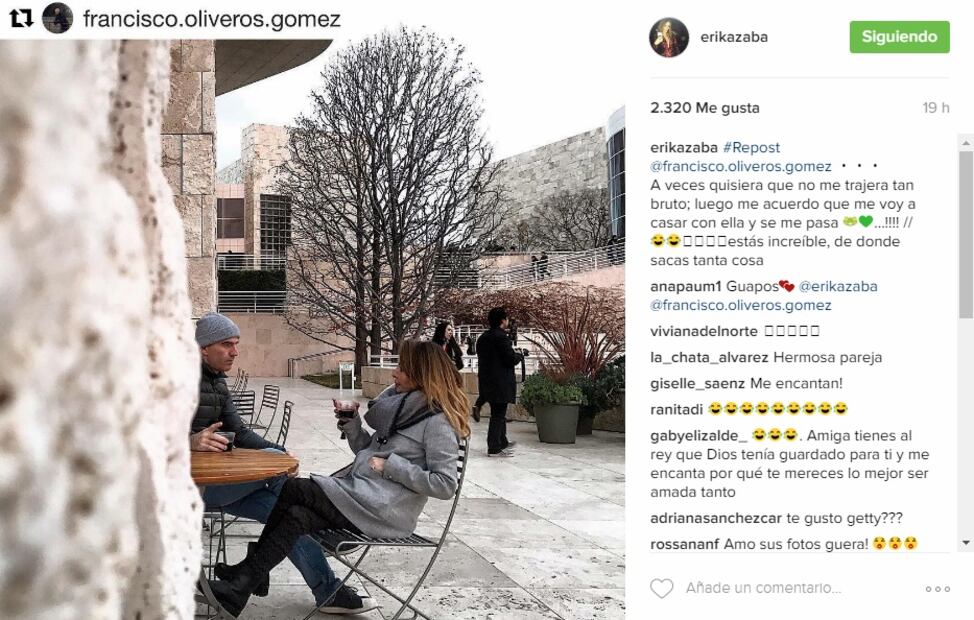The image size is (974, 620).
Task: View the 2.320 Me gusta likes
Action: click(704, 107)
